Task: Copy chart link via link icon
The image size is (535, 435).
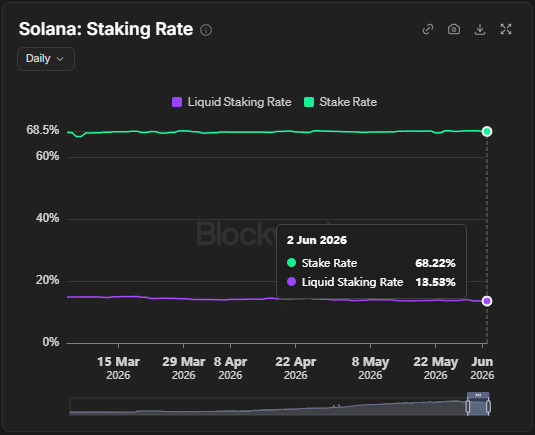Action: pos(428,29)
